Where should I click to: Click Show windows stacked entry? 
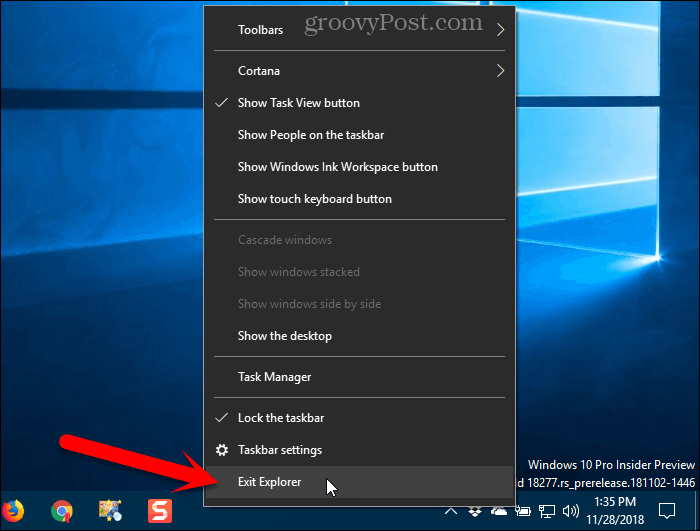coord(359,272)
